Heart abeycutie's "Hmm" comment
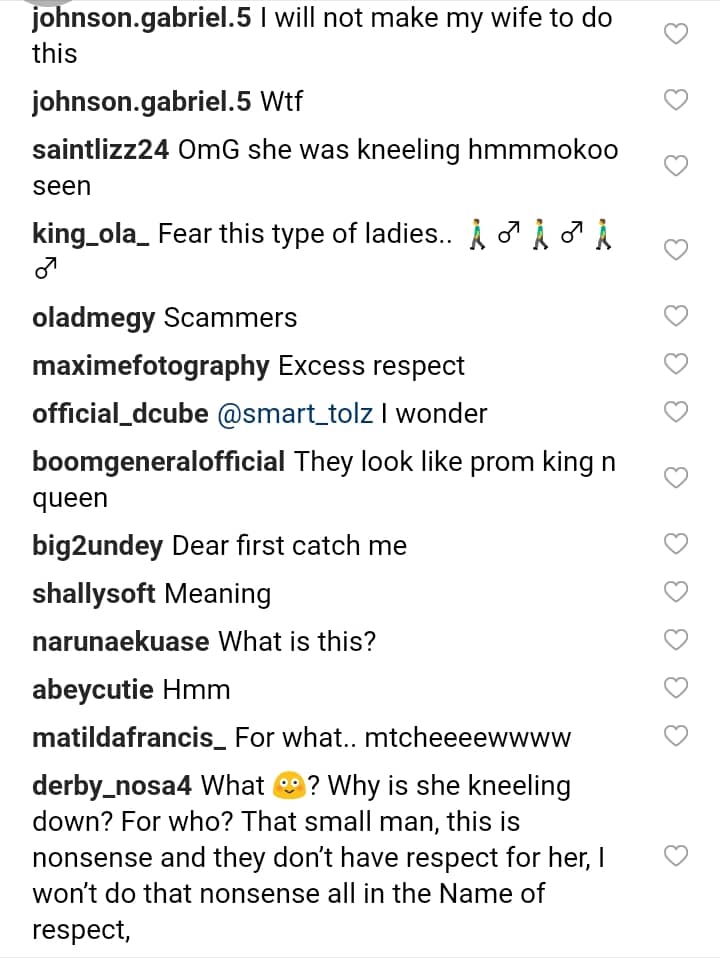This screenshot has width=720, height=958. 677,688
